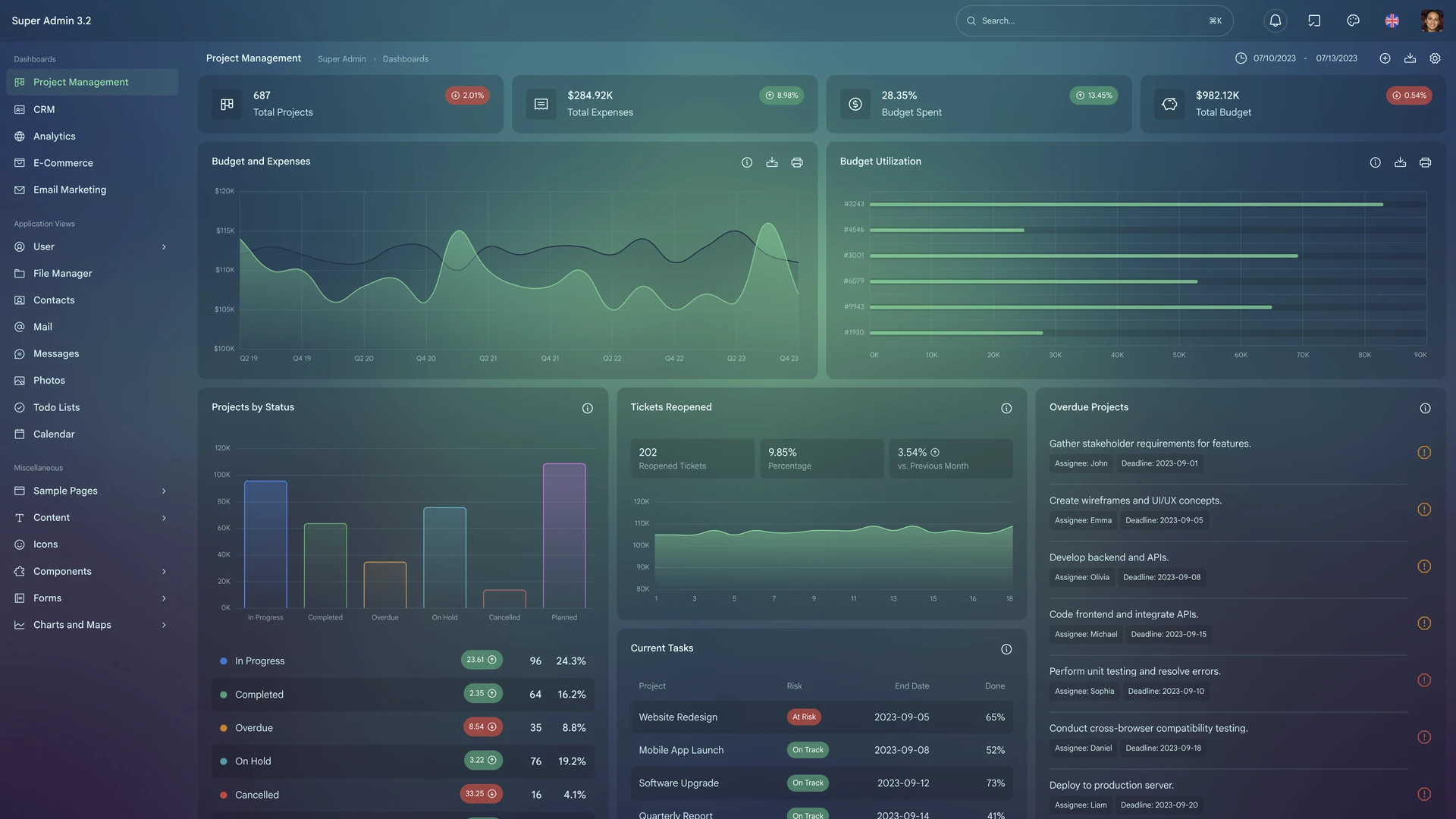Click the 202 Reopened Tickets card
This screenshot has height=819, width=1456.
(692, 458)
